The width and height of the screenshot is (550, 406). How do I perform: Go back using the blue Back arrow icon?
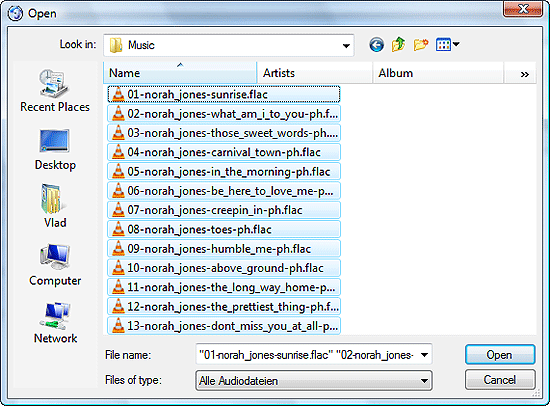(x=376, y=45)
